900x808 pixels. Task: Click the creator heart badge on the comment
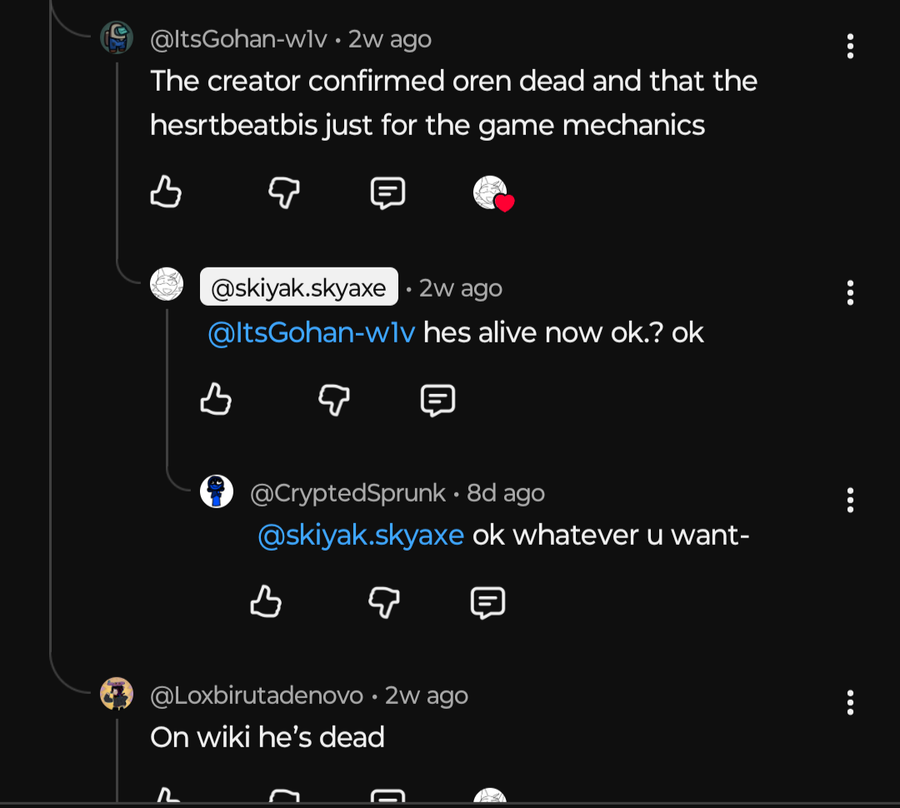(491, 192)
